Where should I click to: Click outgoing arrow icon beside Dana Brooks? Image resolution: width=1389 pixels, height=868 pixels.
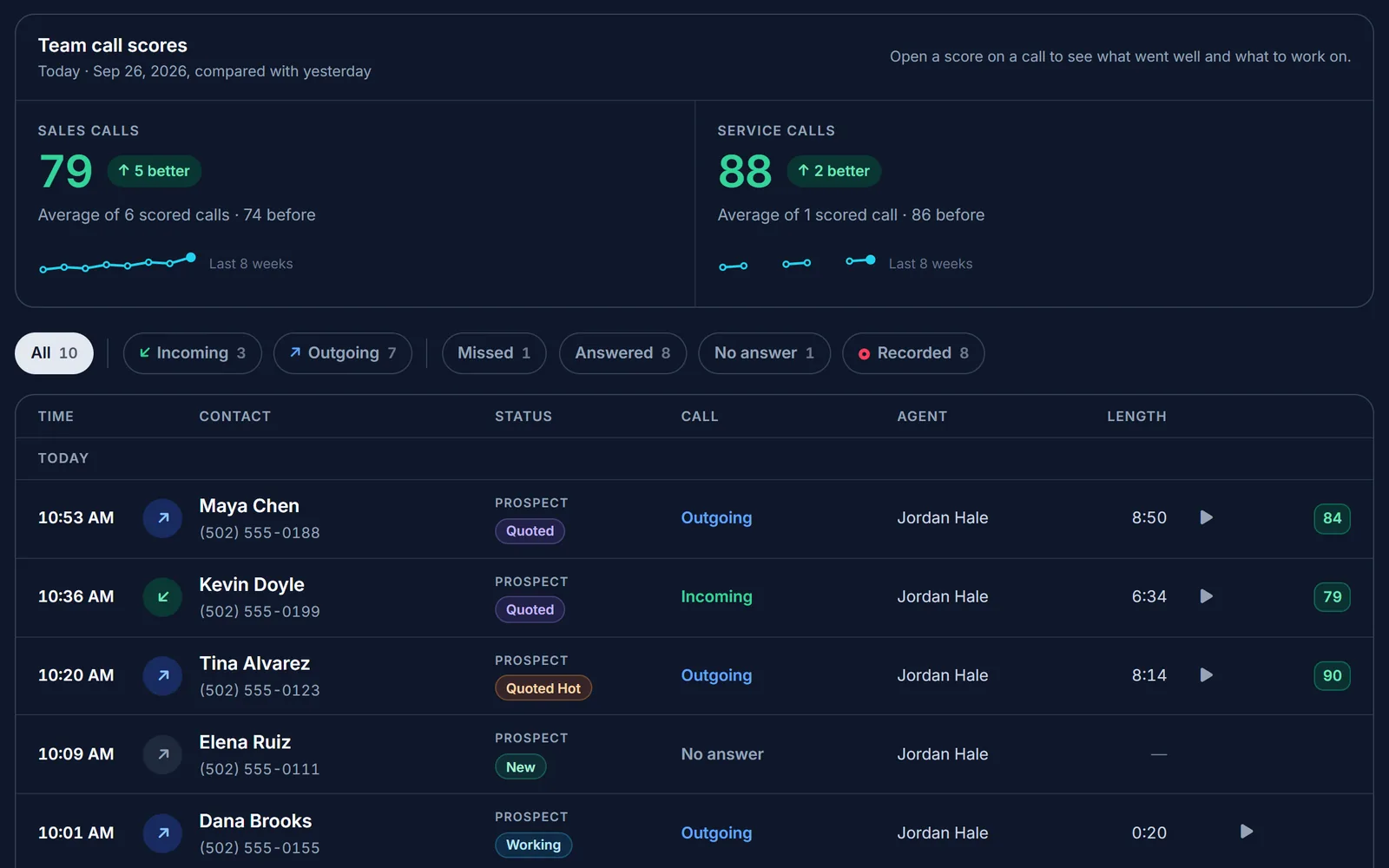162,833
